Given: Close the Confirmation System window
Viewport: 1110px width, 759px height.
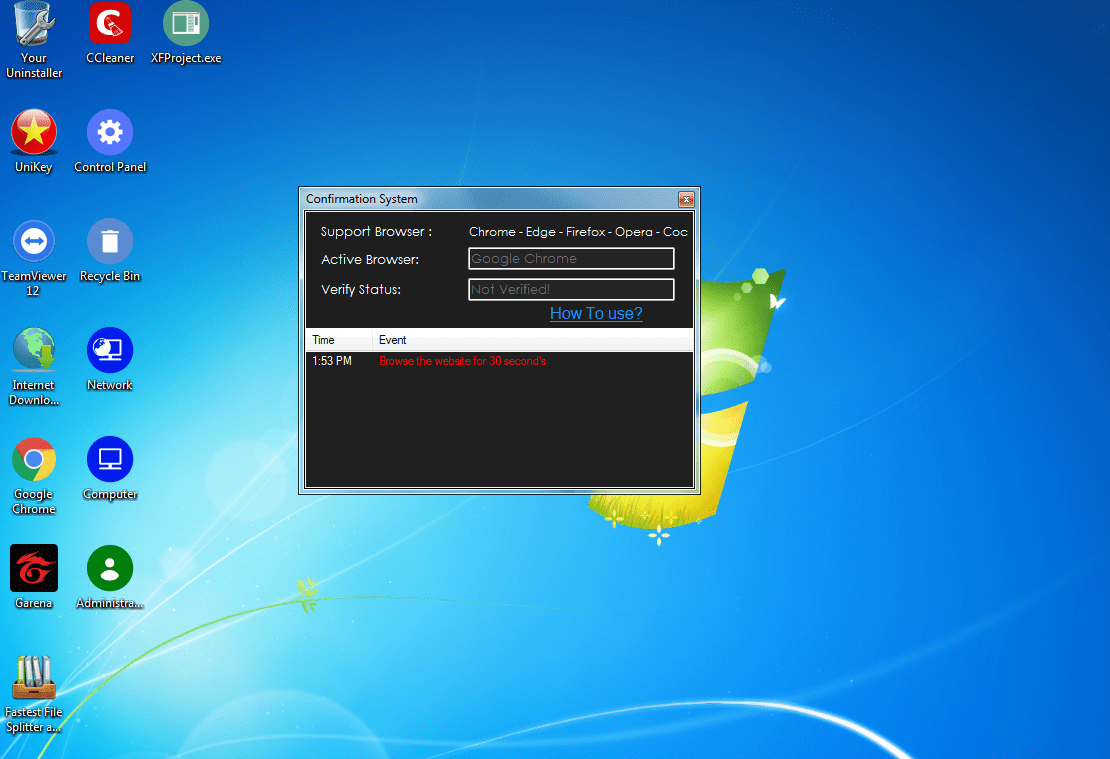Looking at the screenshot, I should (686, 200).
